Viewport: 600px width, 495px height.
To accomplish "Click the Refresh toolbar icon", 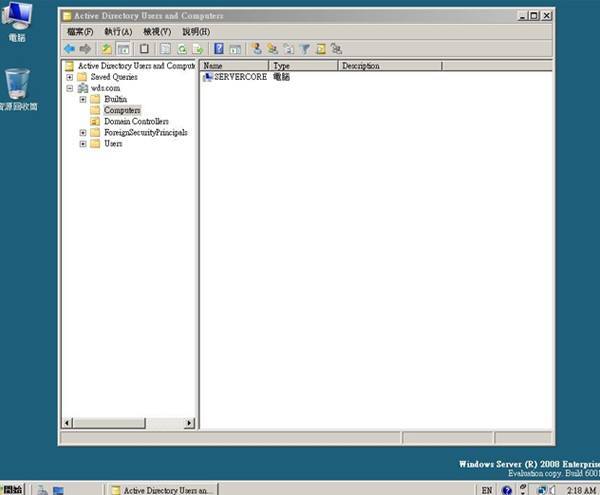I will pos(182,48).
